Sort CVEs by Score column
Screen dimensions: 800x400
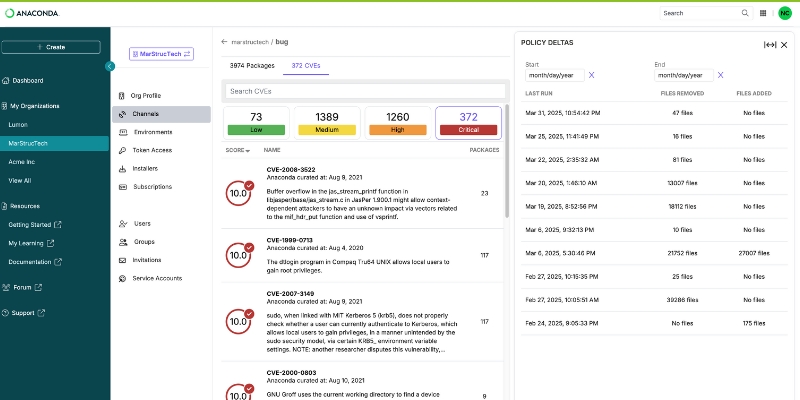pos(238,150)
